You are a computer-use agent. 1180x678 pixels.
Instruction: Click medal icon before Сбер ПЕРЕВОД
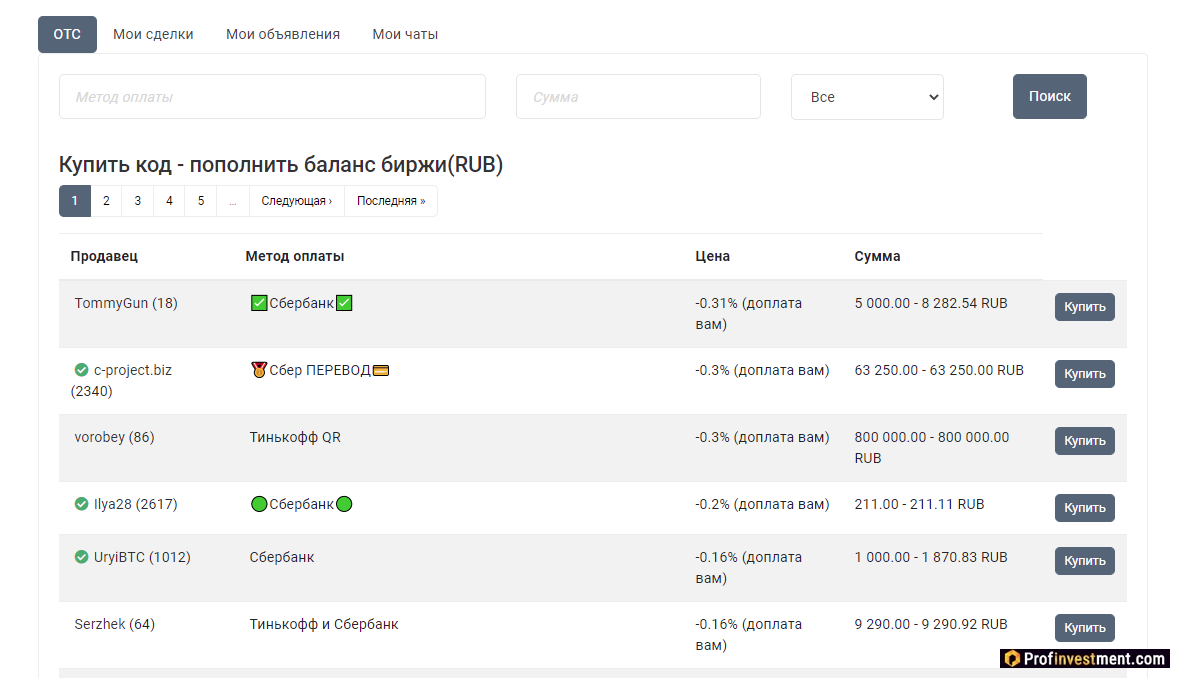click(259, 370)
